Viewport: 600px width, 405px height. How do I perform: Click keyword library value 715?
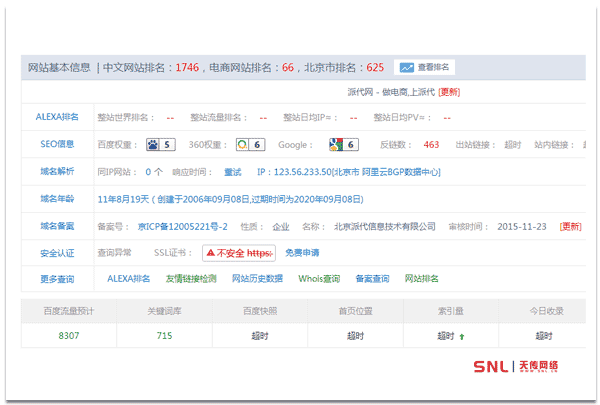click(164, 336)
